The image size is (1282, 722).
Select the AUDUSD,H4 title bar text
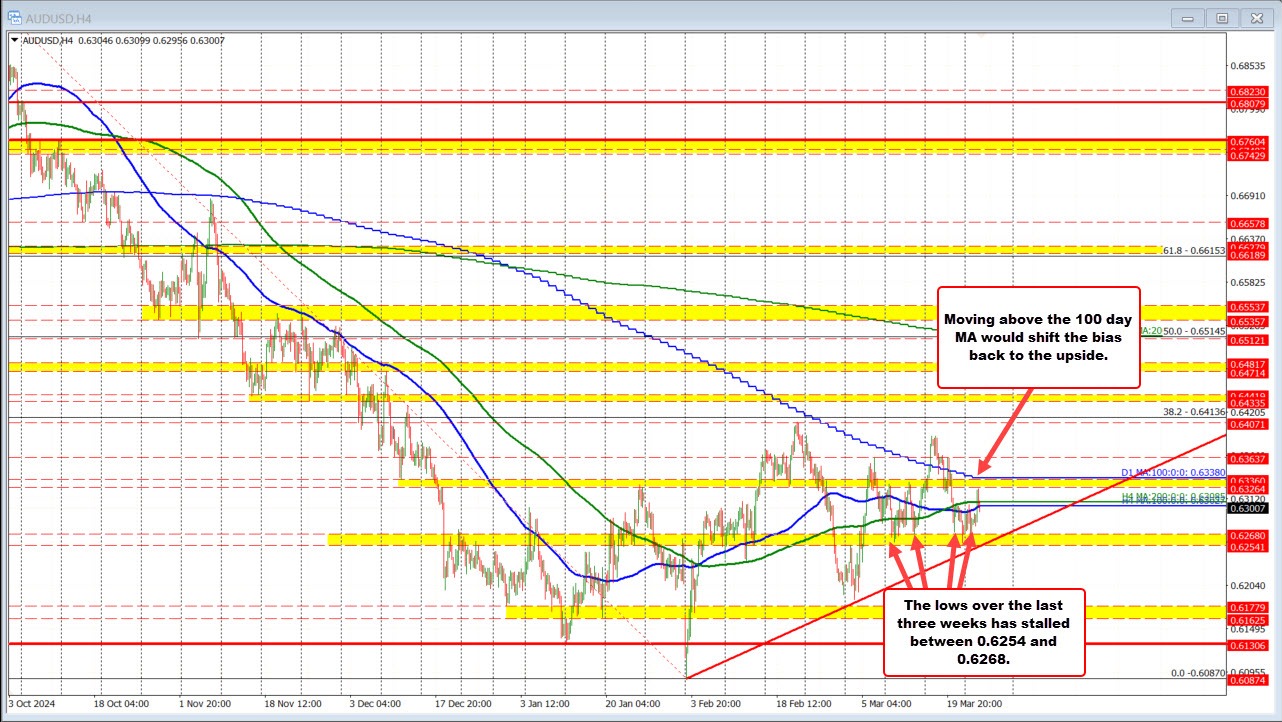point(59,17)
